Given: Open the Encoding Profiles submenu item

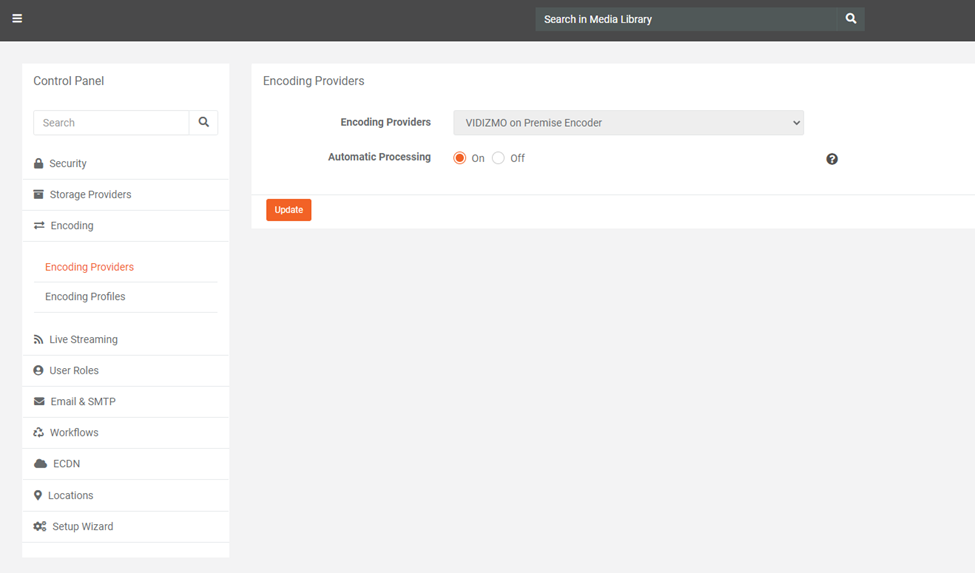Looking at the screenshot, I should [85, 297].
